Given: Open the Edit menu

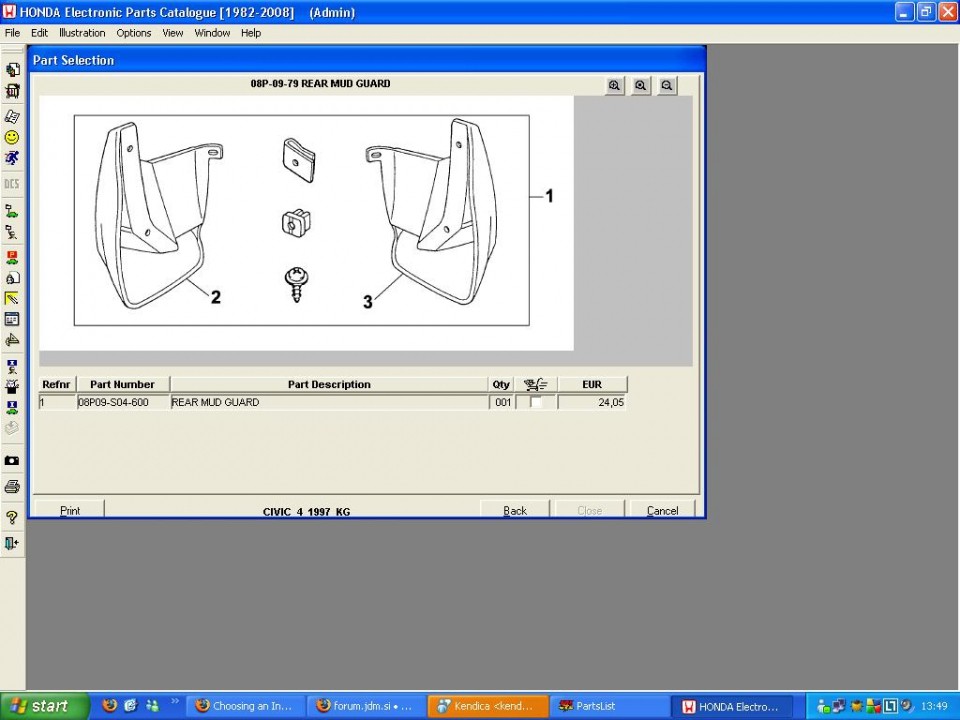Looking at the screenshot, I should click(x=39, y=33).
